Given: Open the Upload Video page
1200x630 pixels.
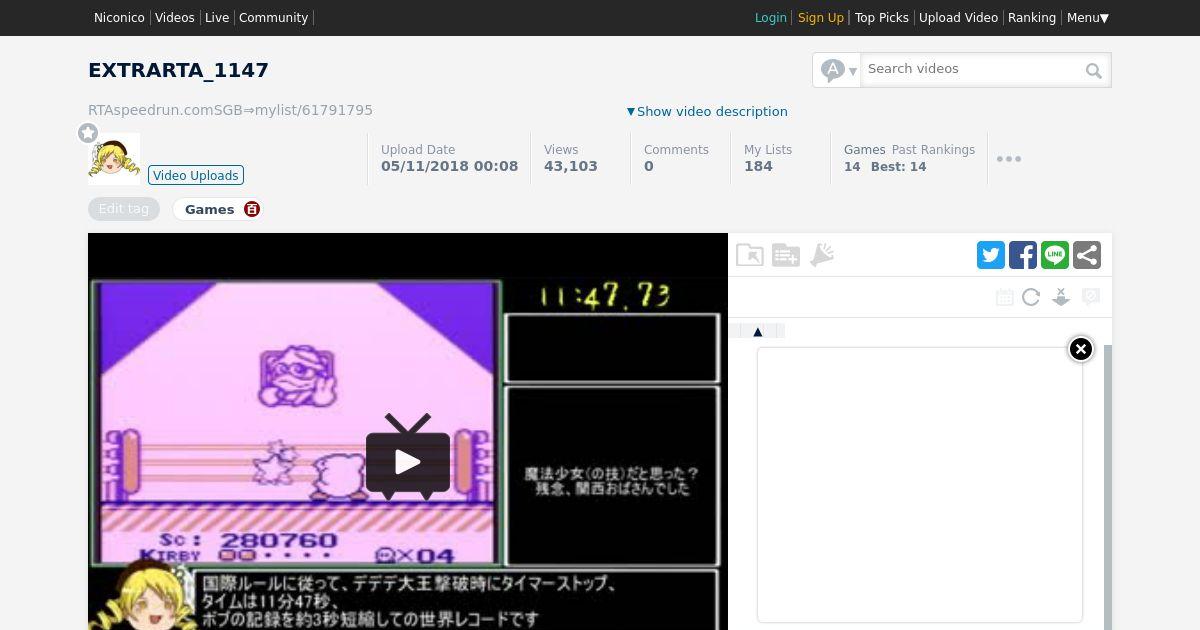Looking at the screenshot, I should (958, 18).
